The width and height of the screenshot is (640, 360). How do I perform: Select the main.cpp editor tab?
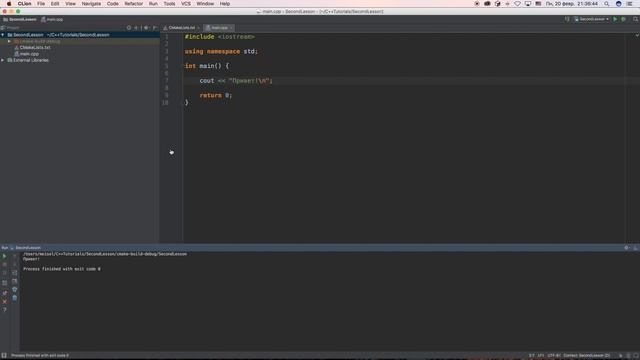pos(219,28)
